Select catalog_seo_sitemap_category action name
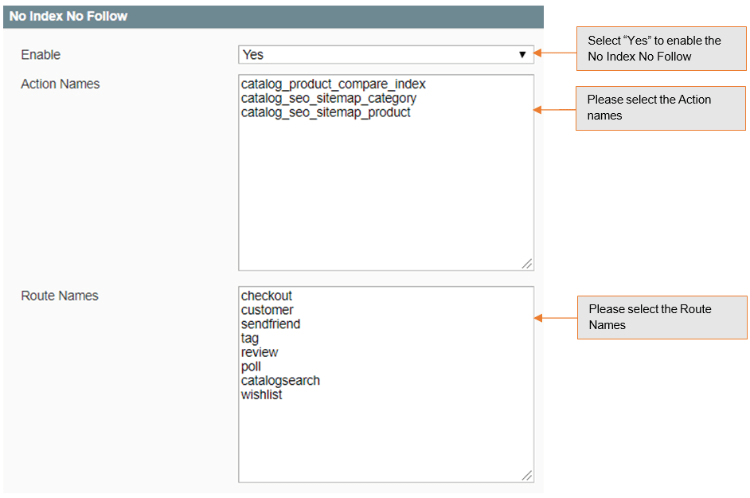This screenshot has width=750, height=498. (x=328, y=98)
